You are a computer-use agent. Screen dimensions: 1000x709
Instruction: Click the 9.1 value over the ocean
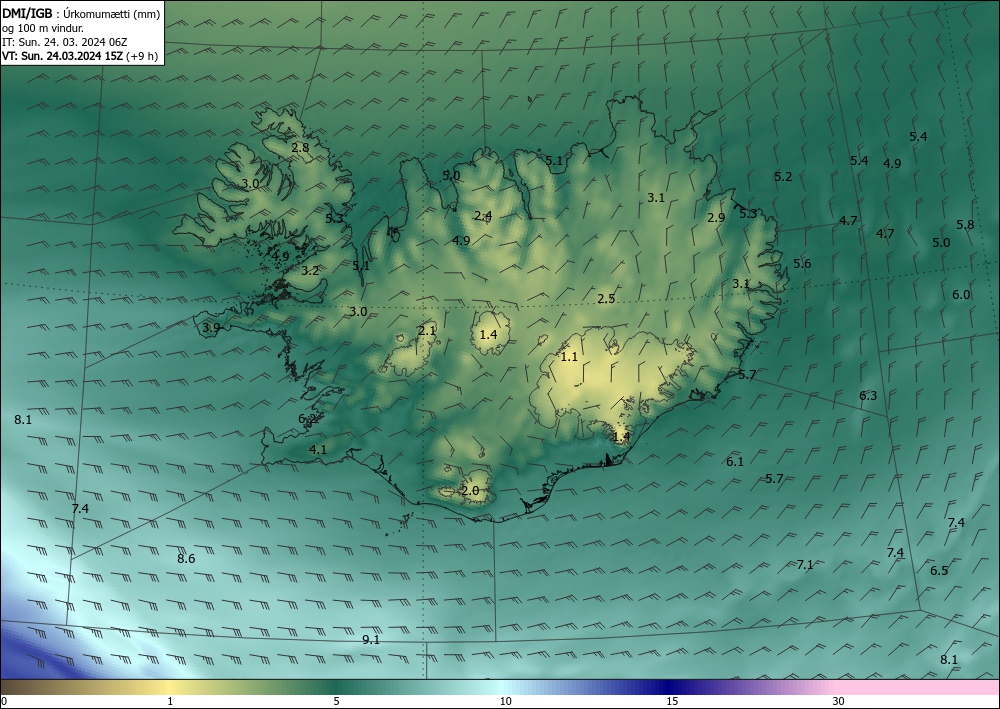(x=371, y=640)
